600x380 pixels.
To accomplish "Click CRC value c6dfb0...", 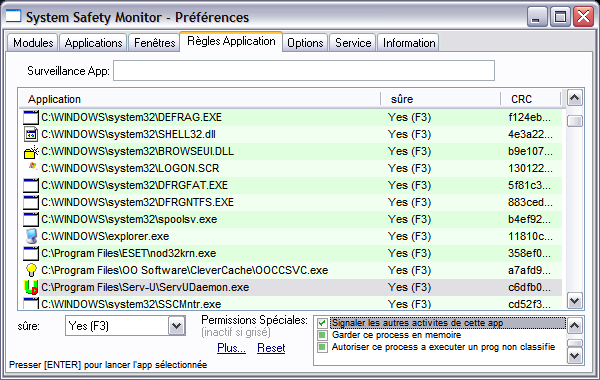I will click(x=529, y=287).
